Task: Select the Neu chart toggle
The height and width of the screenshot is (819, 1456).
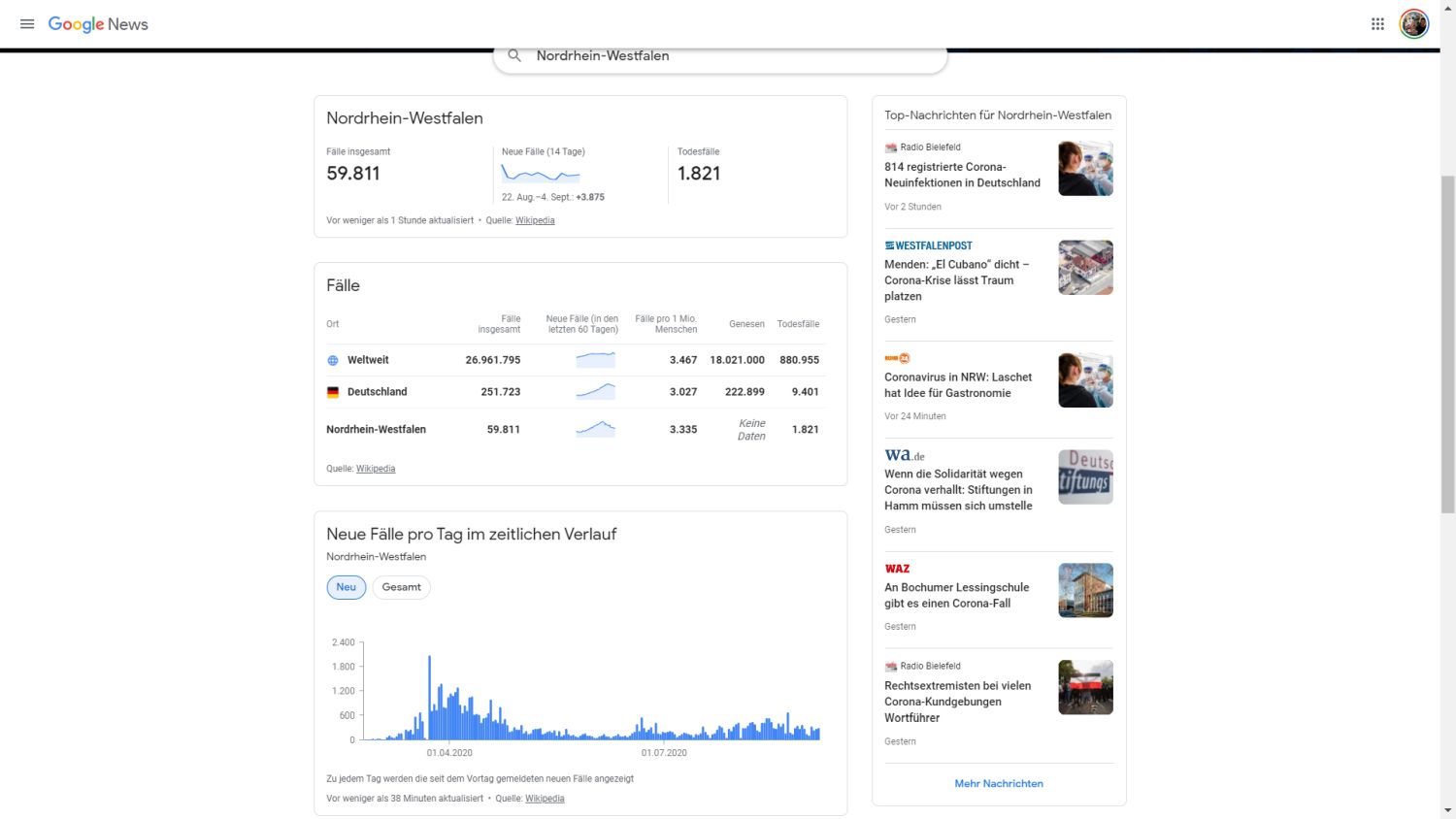Action: point(346,587)
